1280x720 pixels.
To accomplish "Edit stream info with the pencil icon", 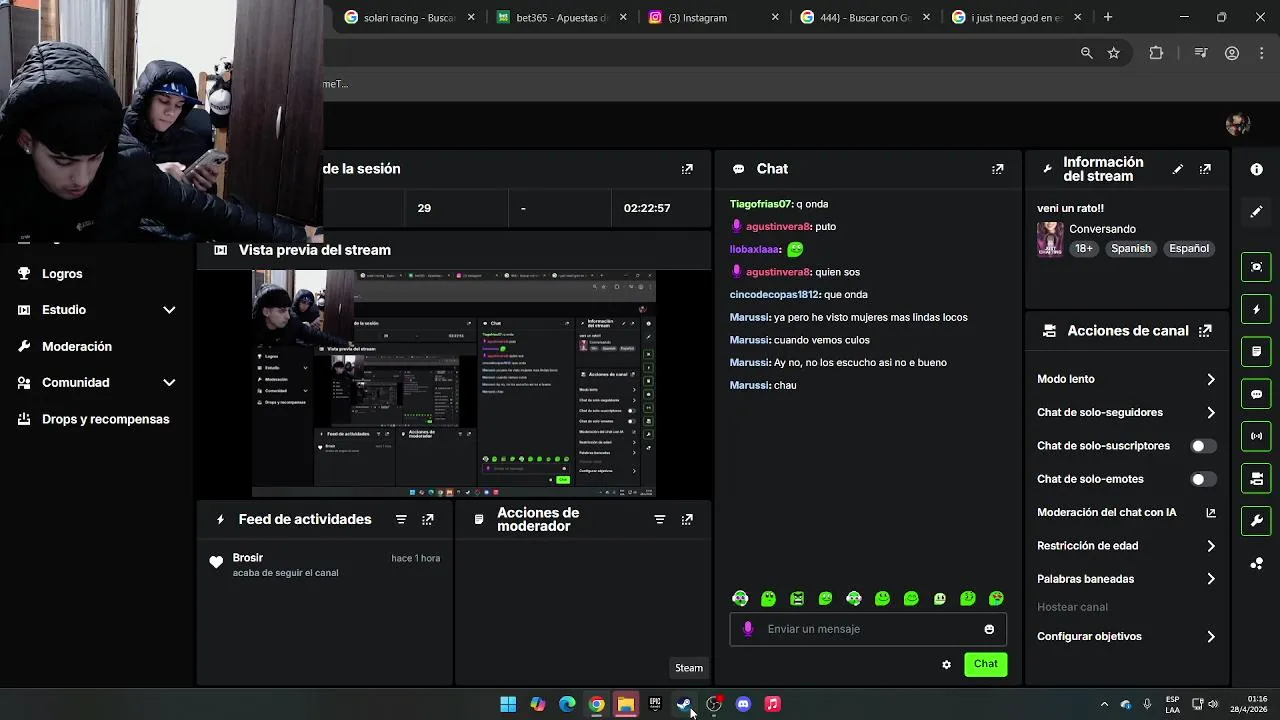I will point(1177,169).
